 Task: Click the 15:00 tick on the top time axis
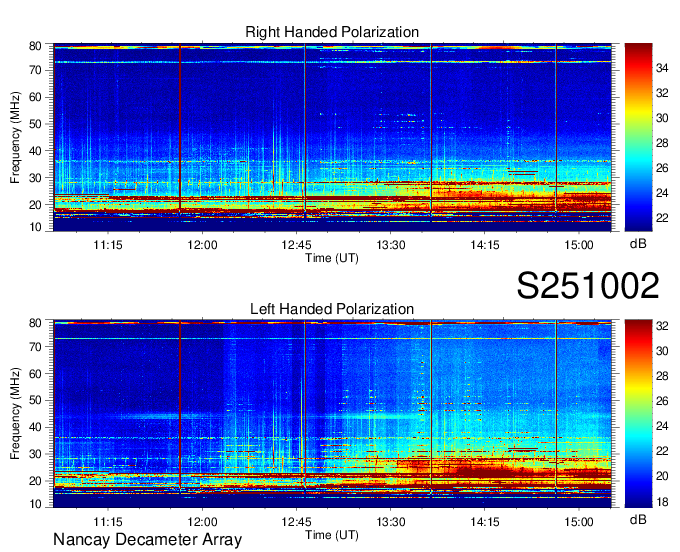click(578, 244)
